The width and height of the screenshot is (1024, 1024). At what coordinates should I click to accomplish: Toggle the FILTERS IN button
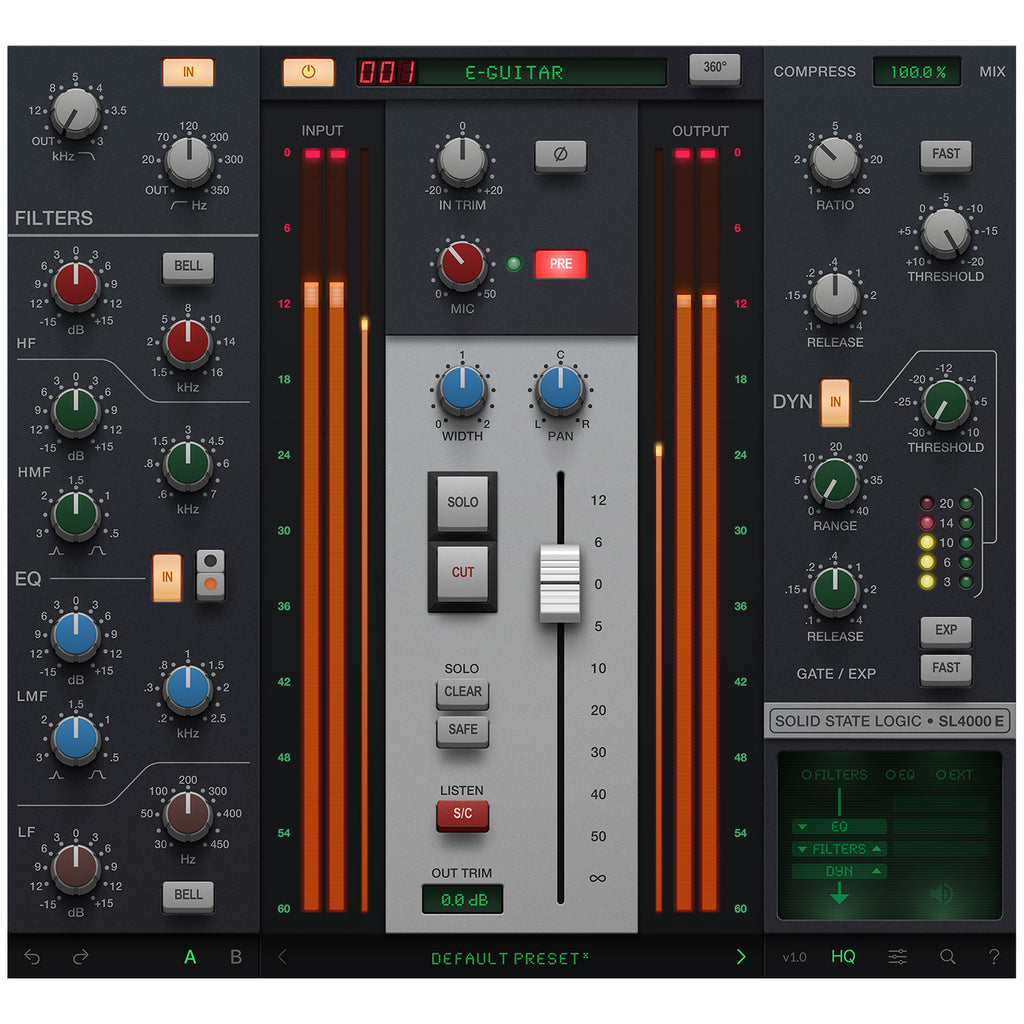click(x=188, y=72)
